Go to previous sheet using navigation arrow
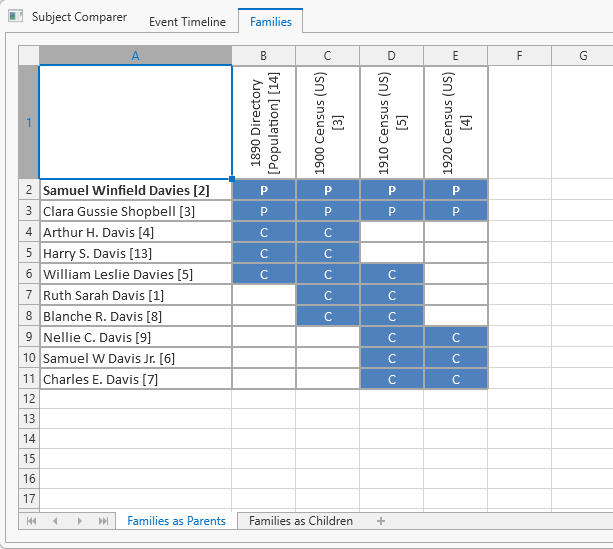Screen dimensions: 613x549 pyautogui.click(x=55, y=521)
